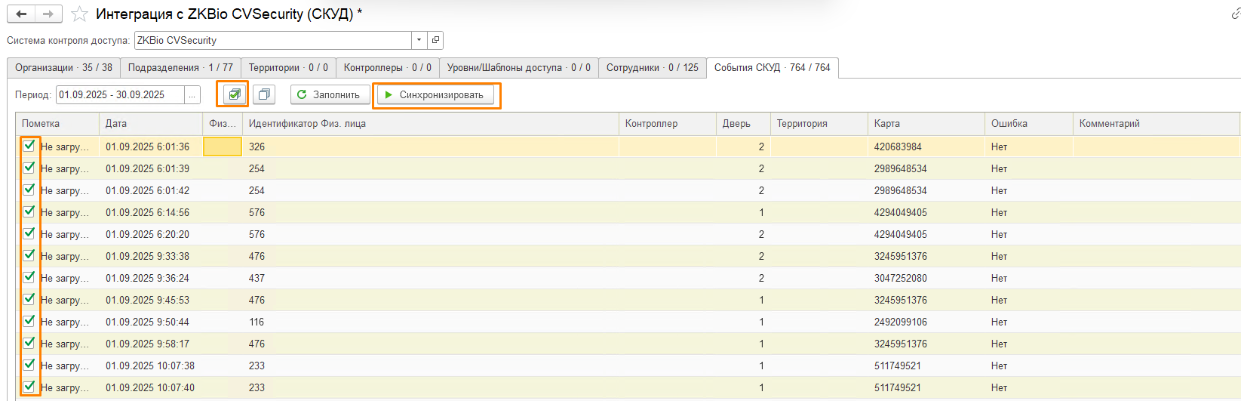Click the forward navigation arrow
The width and height of the screenshot is (1241, 401).
pyautogui.click(x=49, y=14)
